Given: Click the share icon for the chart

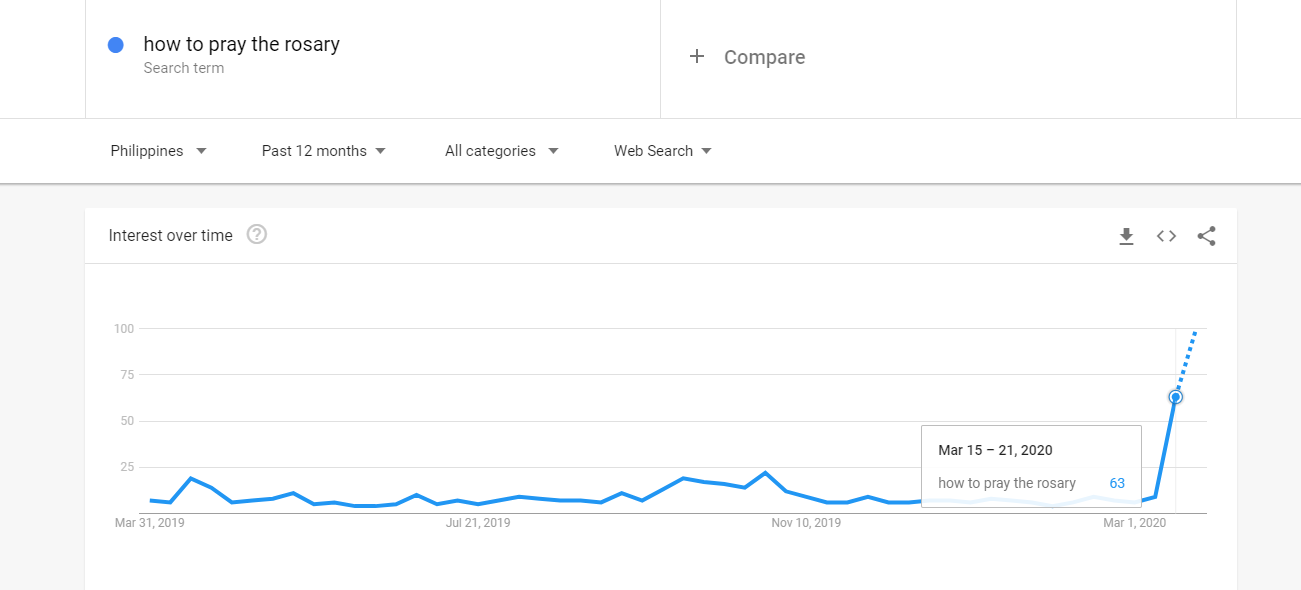Looking at the screenshot, I should coord(1206,236).
